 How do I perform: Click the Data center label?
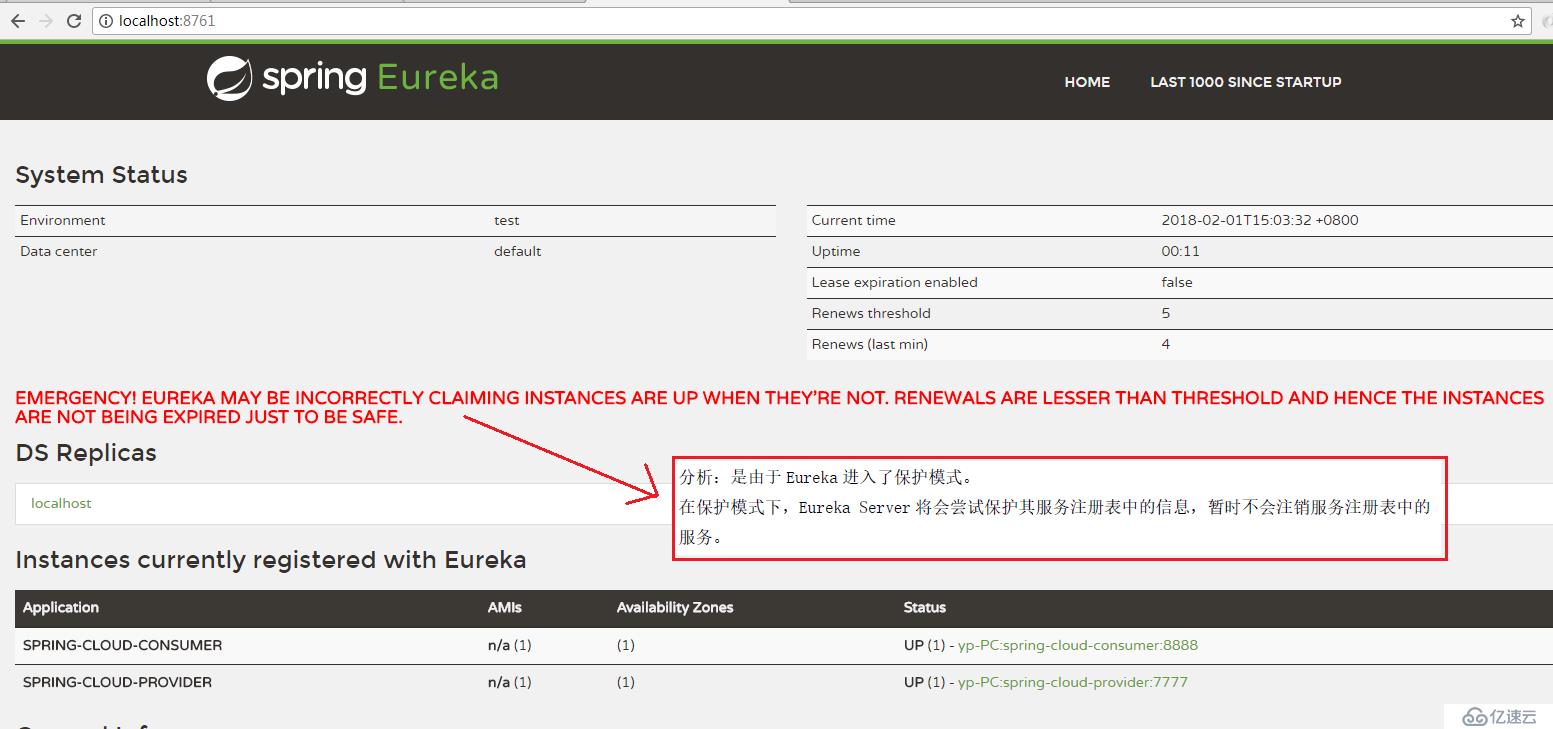(58, 251)
